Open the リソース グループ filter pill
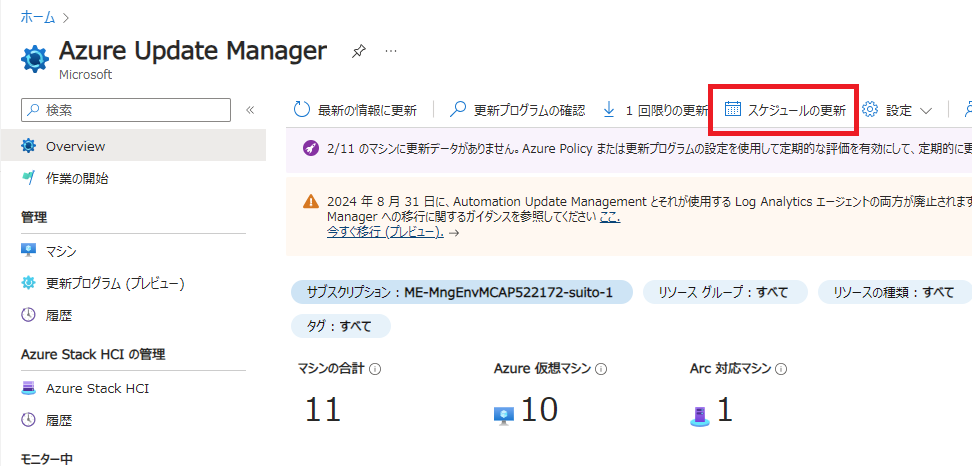The height and width of the screenshot is (466, 972). click(724, 292)
